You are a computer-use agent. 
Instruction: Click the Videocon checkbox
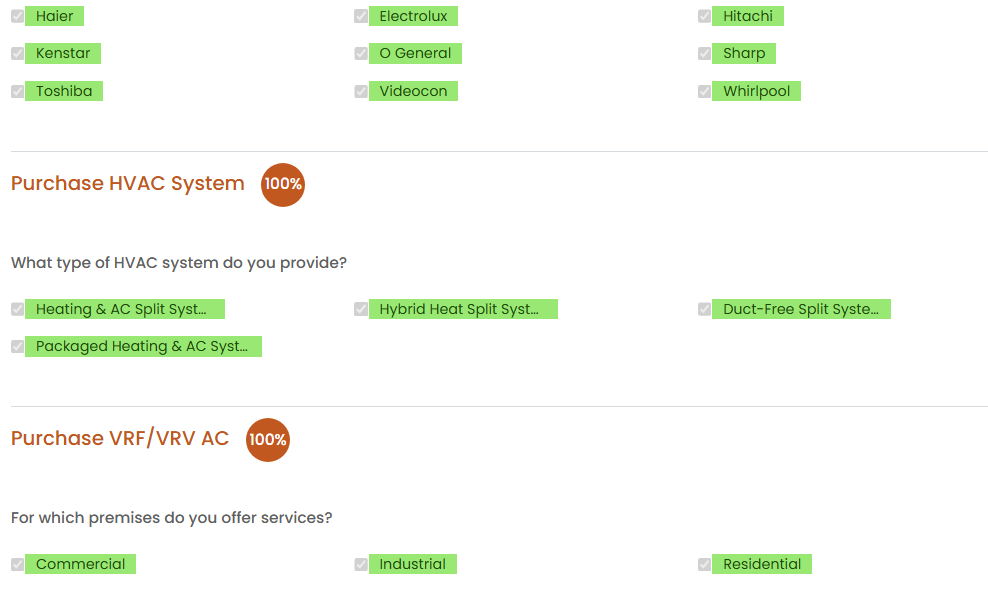coord(361,91)
